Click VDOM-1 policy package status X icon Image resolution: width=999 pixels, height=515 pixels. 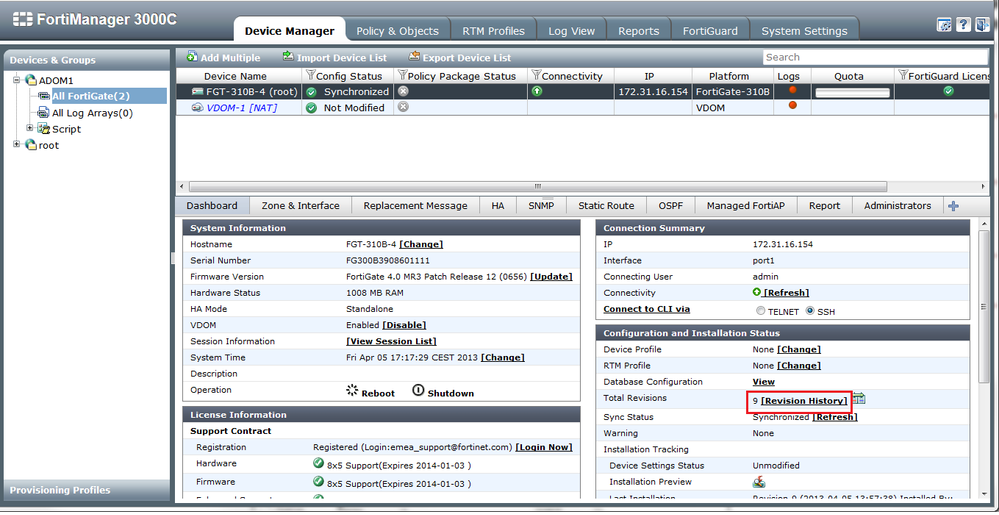(403, 107)
